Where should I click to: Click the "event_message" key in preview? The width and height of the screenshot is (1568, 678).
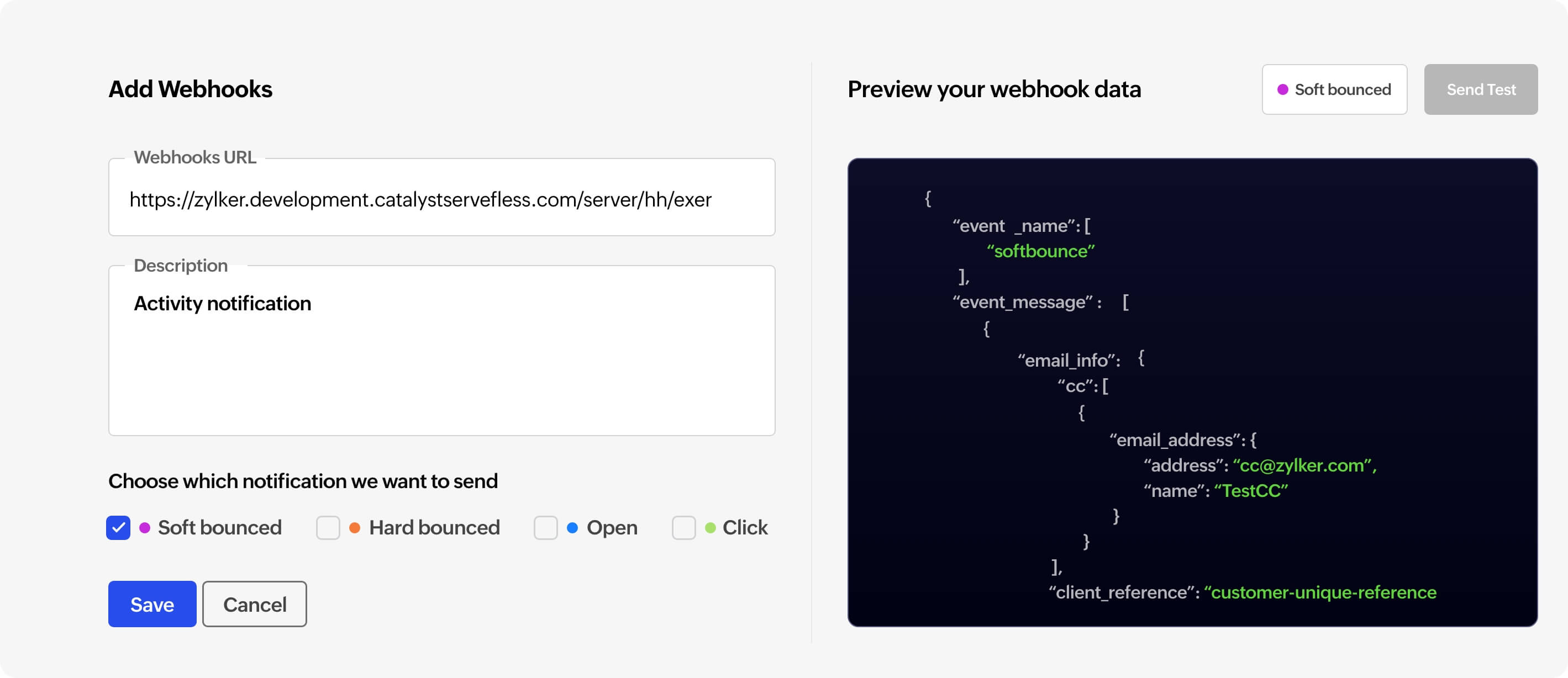point(1023,302)
